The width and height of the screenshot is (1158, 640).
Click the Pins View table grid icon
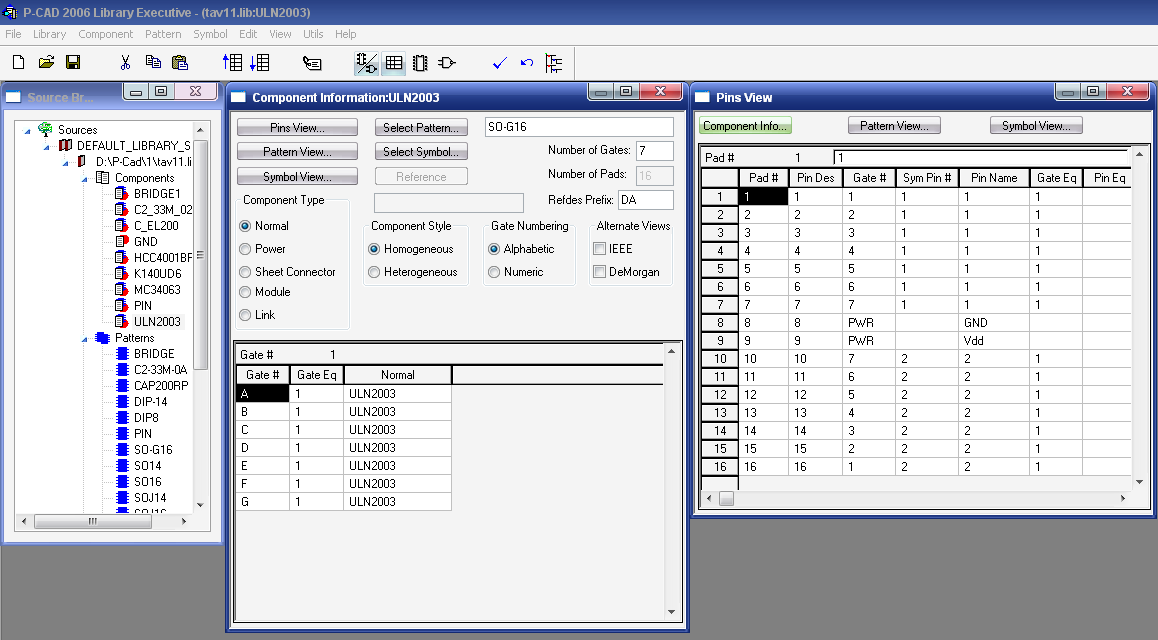394,63
